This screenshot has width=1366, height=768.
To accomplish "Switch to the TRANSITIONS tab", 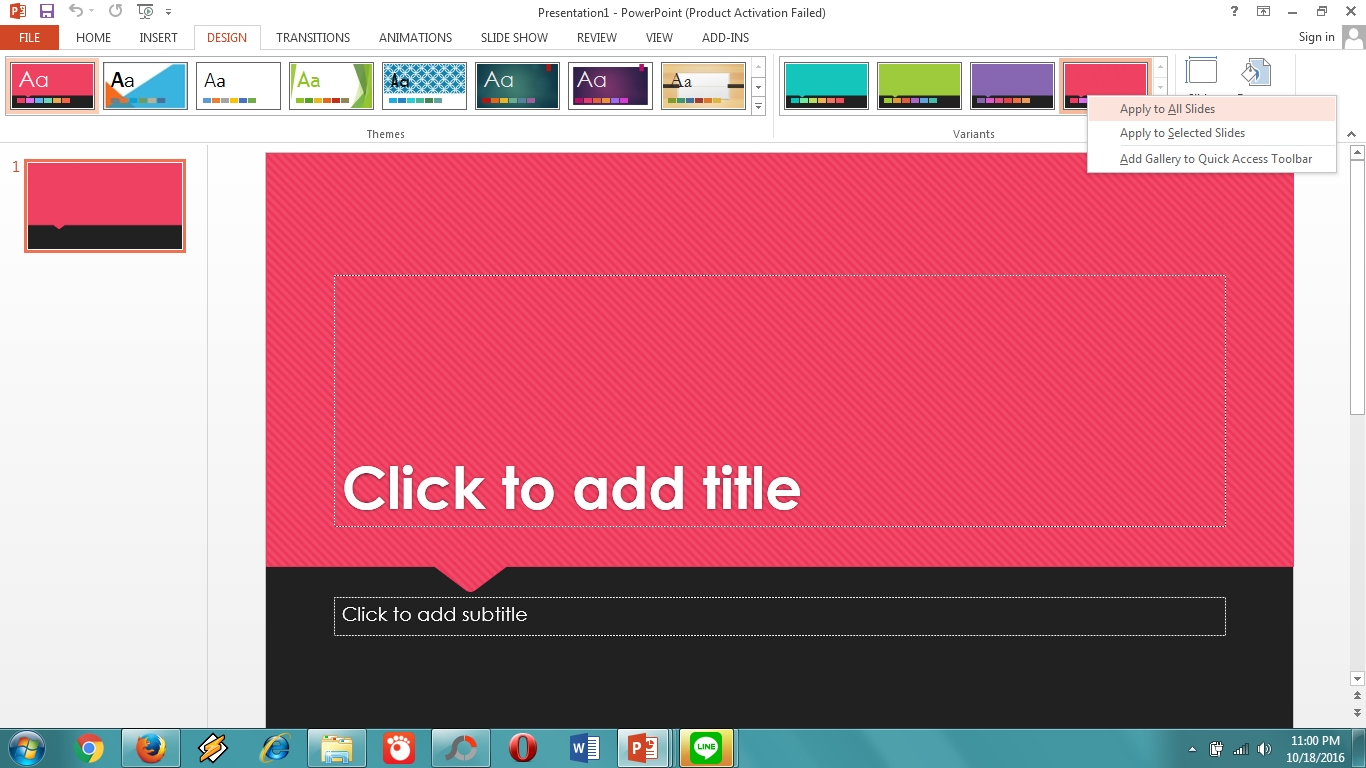I will coord(313,38).
